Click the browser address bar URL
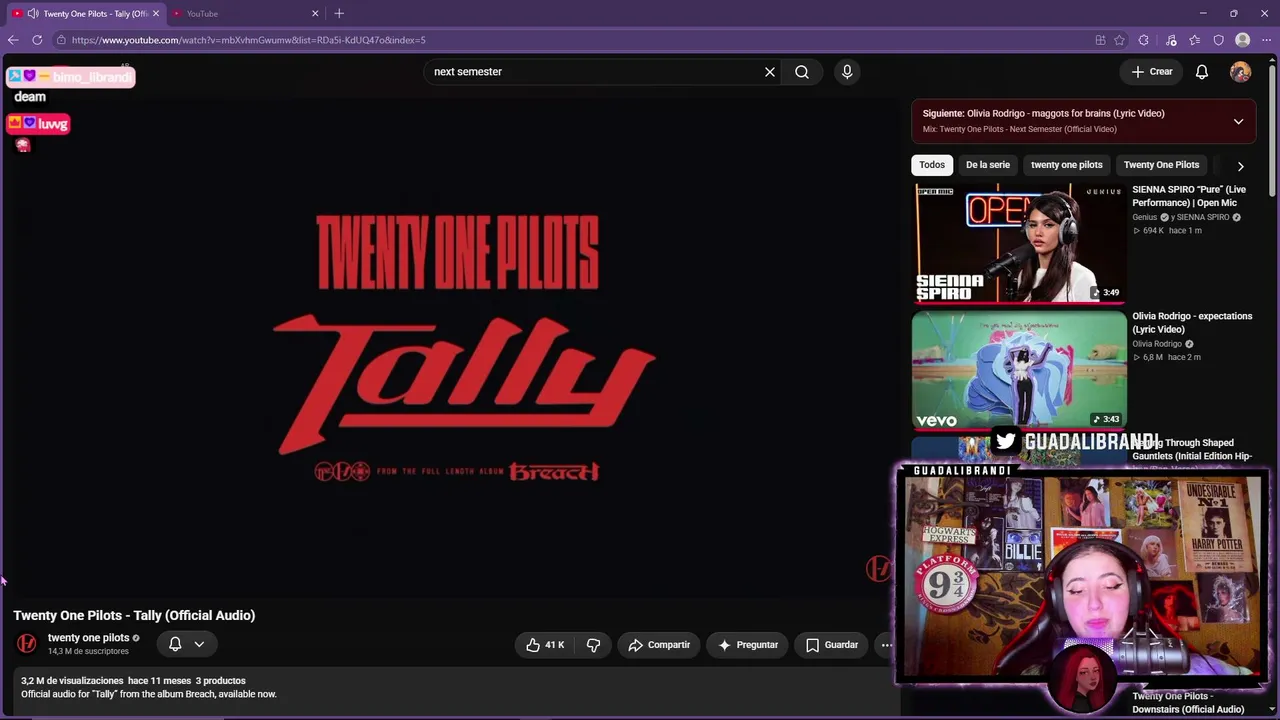 tap(249, 40)
